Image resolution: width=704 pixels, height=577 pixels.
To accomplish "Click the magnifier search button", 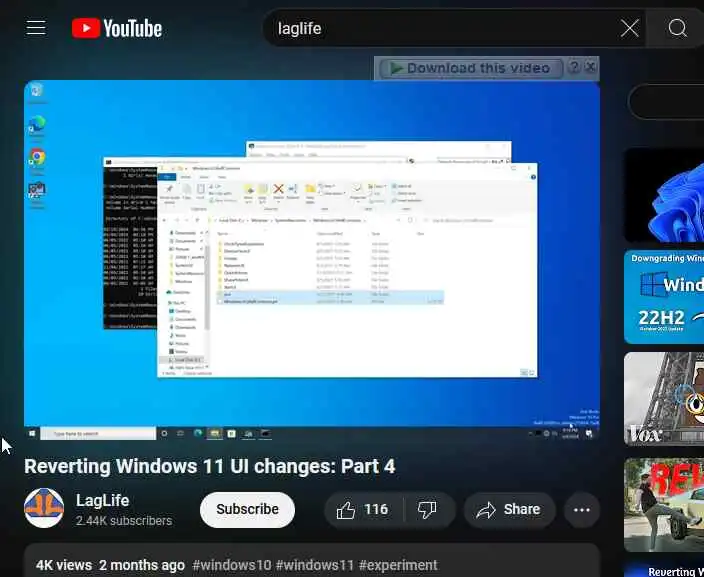I will tap(677, 28).
